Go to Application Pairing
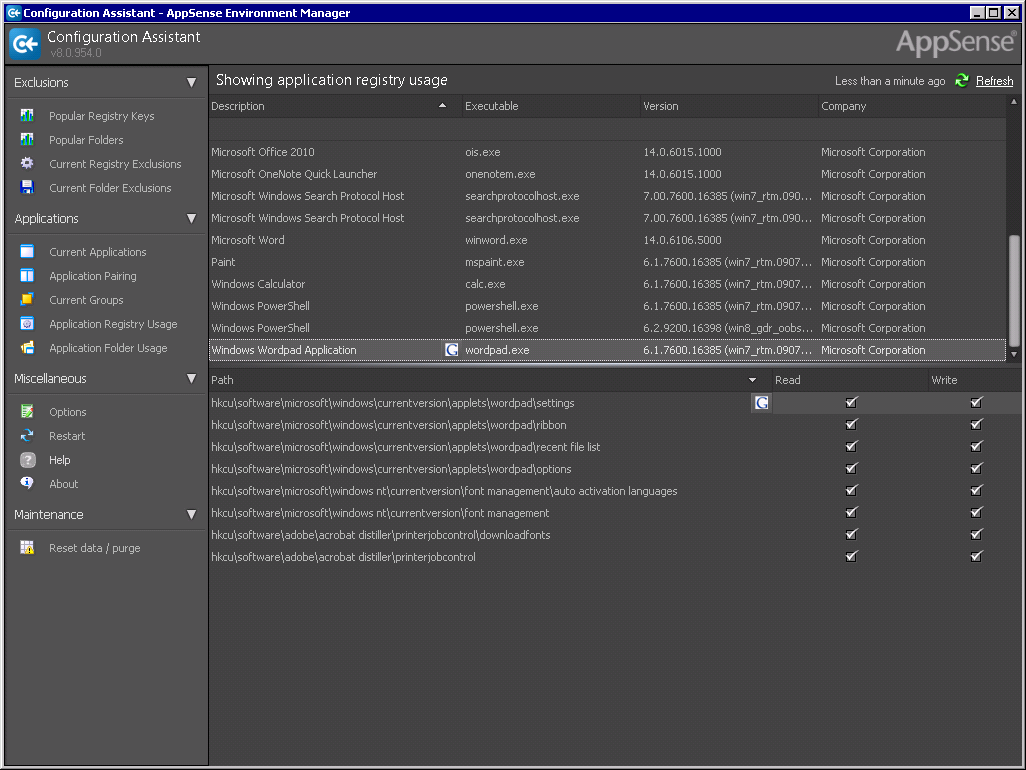This screenshot has height=770, width=1026. pos(93,276)
